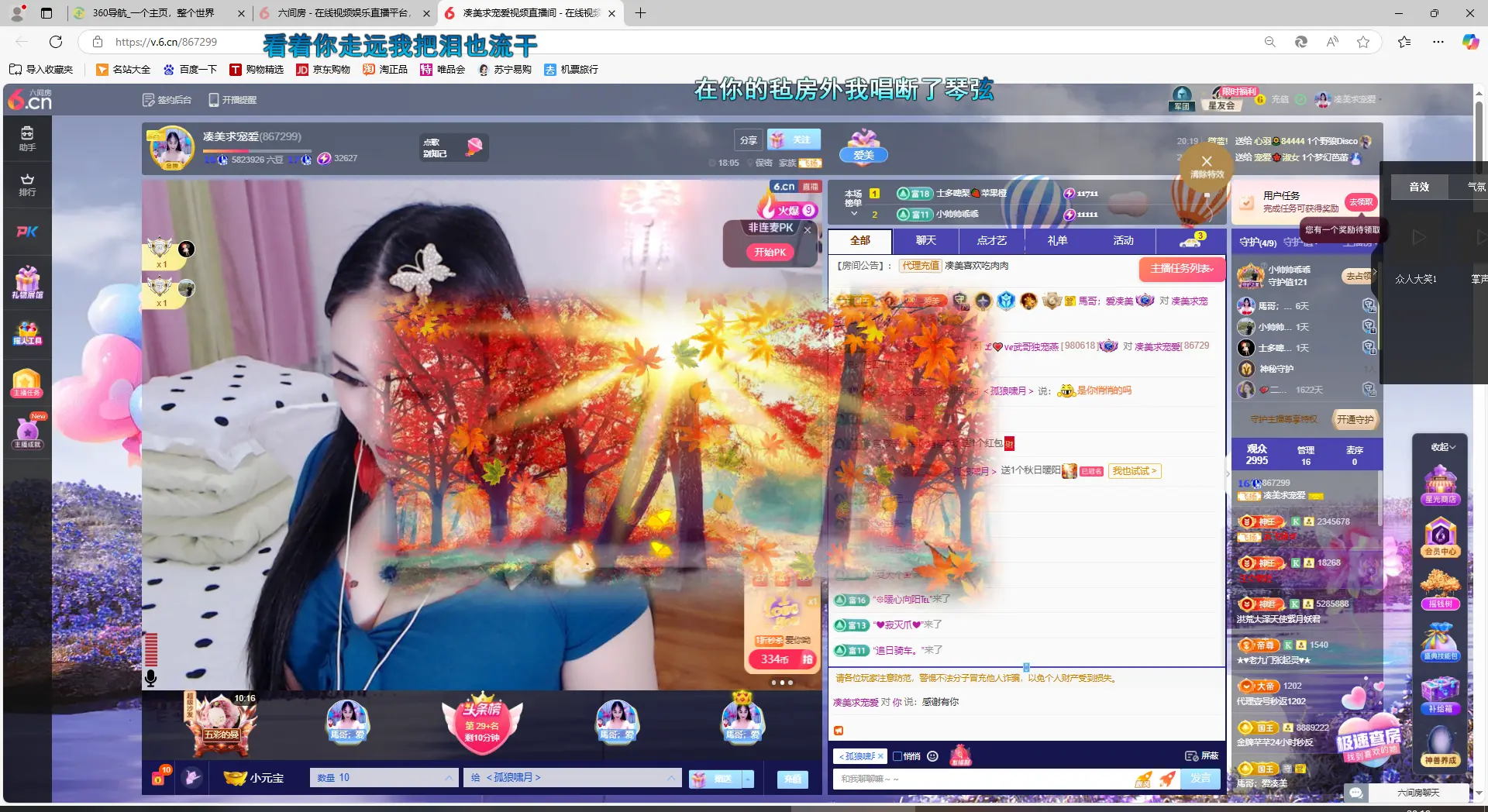Click the 分享 share button
1488x812 pixels.
coord(748,140)
